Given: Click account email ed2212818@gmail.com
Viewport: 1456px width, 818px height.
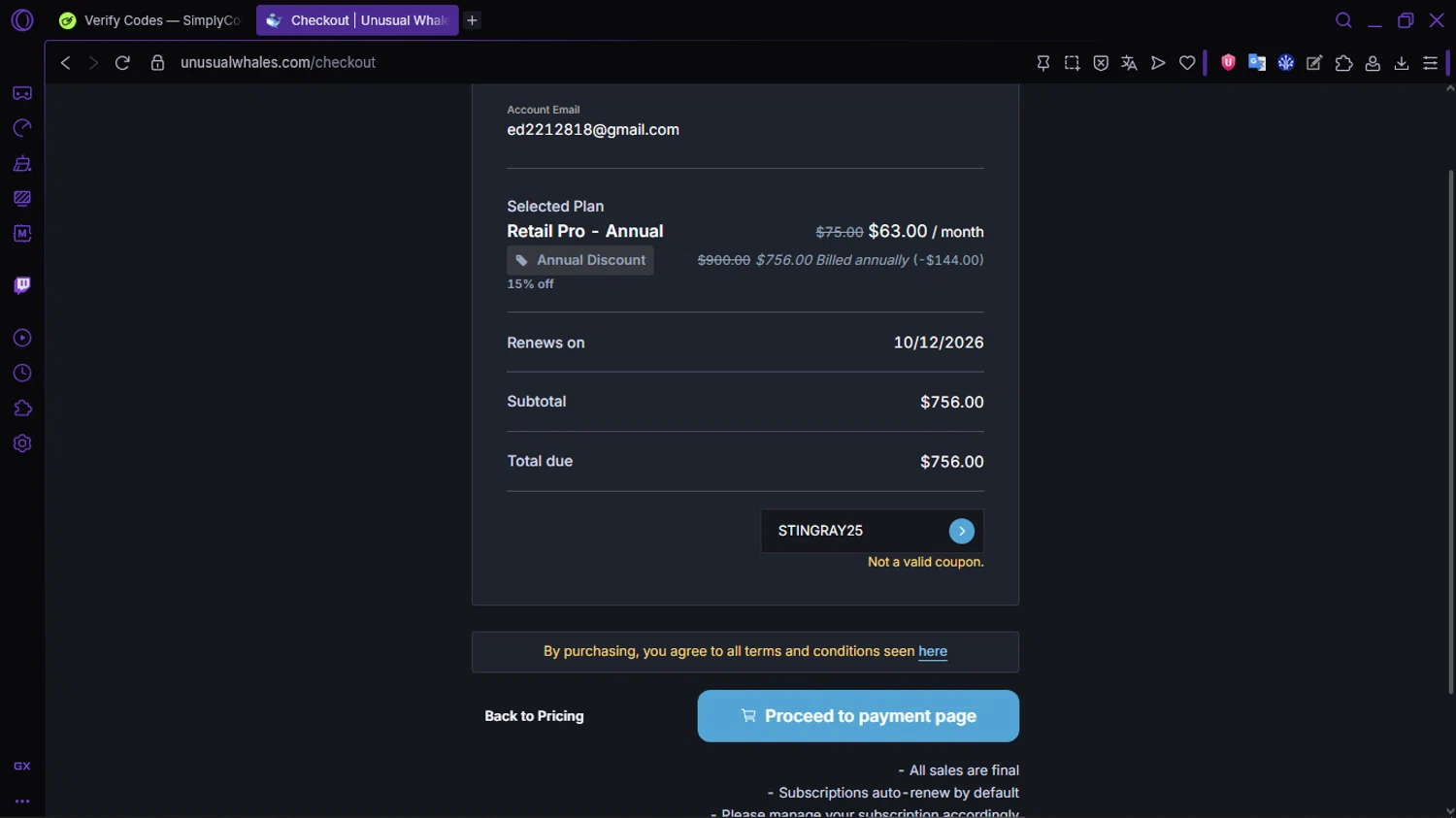Looking at the screenshot, I should 593,130.
